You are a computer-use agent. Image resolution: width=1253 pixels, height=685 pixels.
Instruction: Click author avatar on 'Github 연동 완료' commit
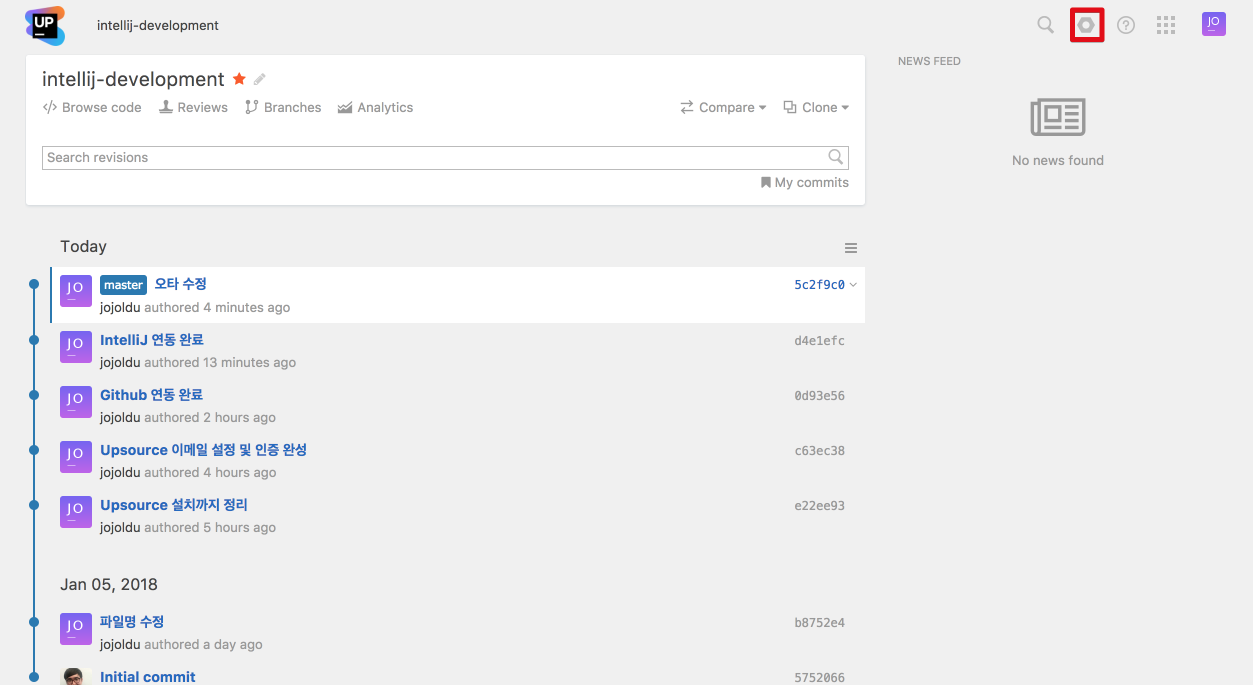coord(76,402)
